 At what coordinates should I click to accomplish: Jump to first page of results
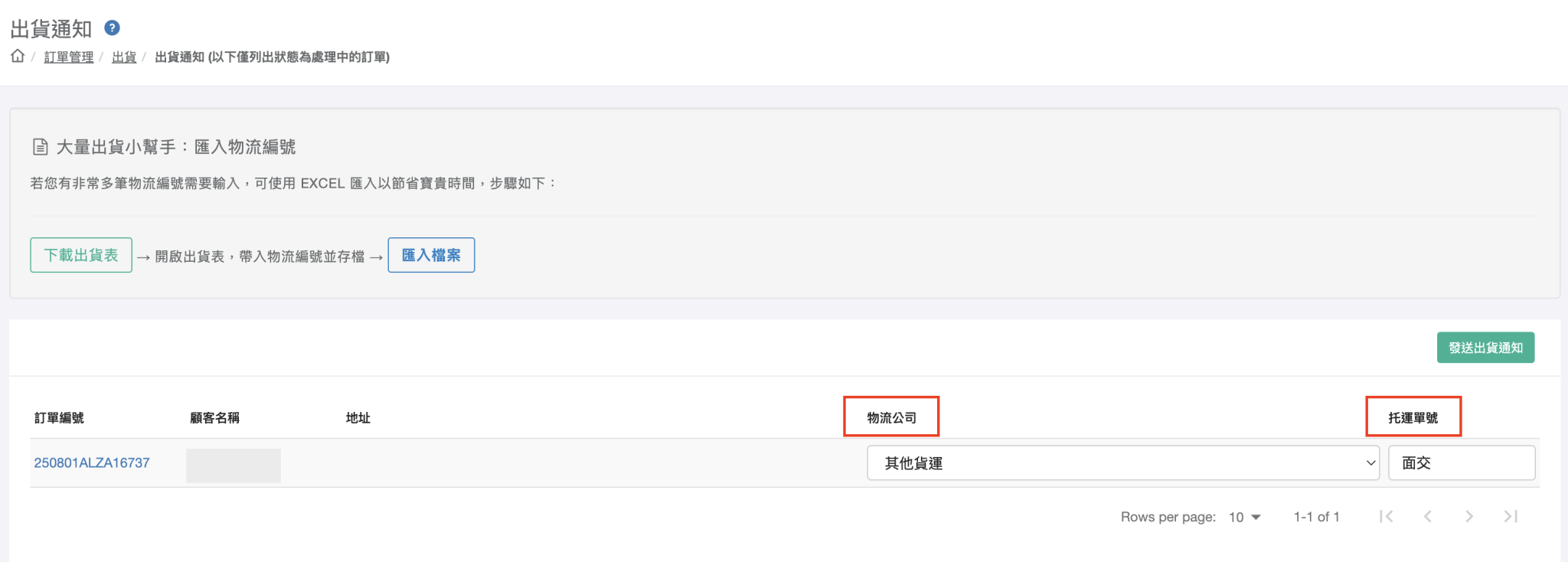click(1386, 517)
